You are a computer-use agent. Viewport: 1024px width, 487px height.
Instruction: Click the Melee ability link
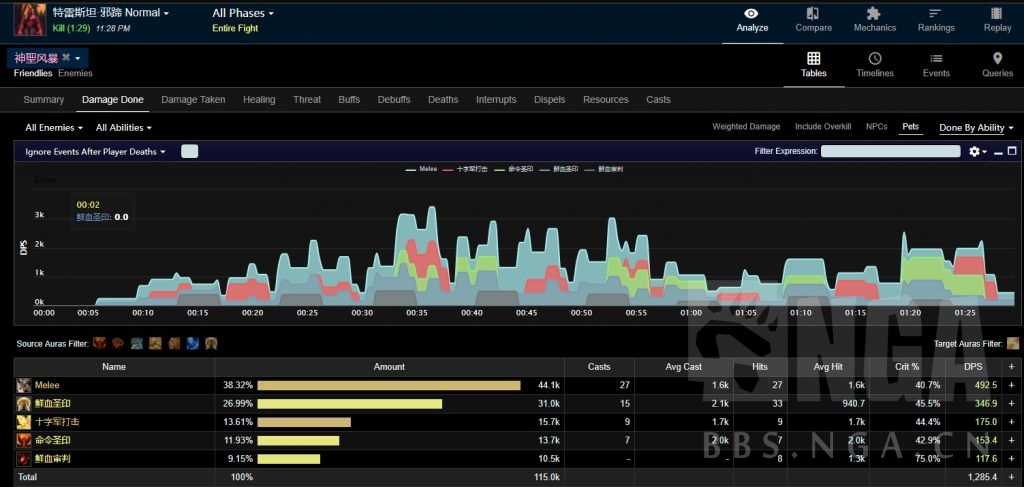[47, 385]
